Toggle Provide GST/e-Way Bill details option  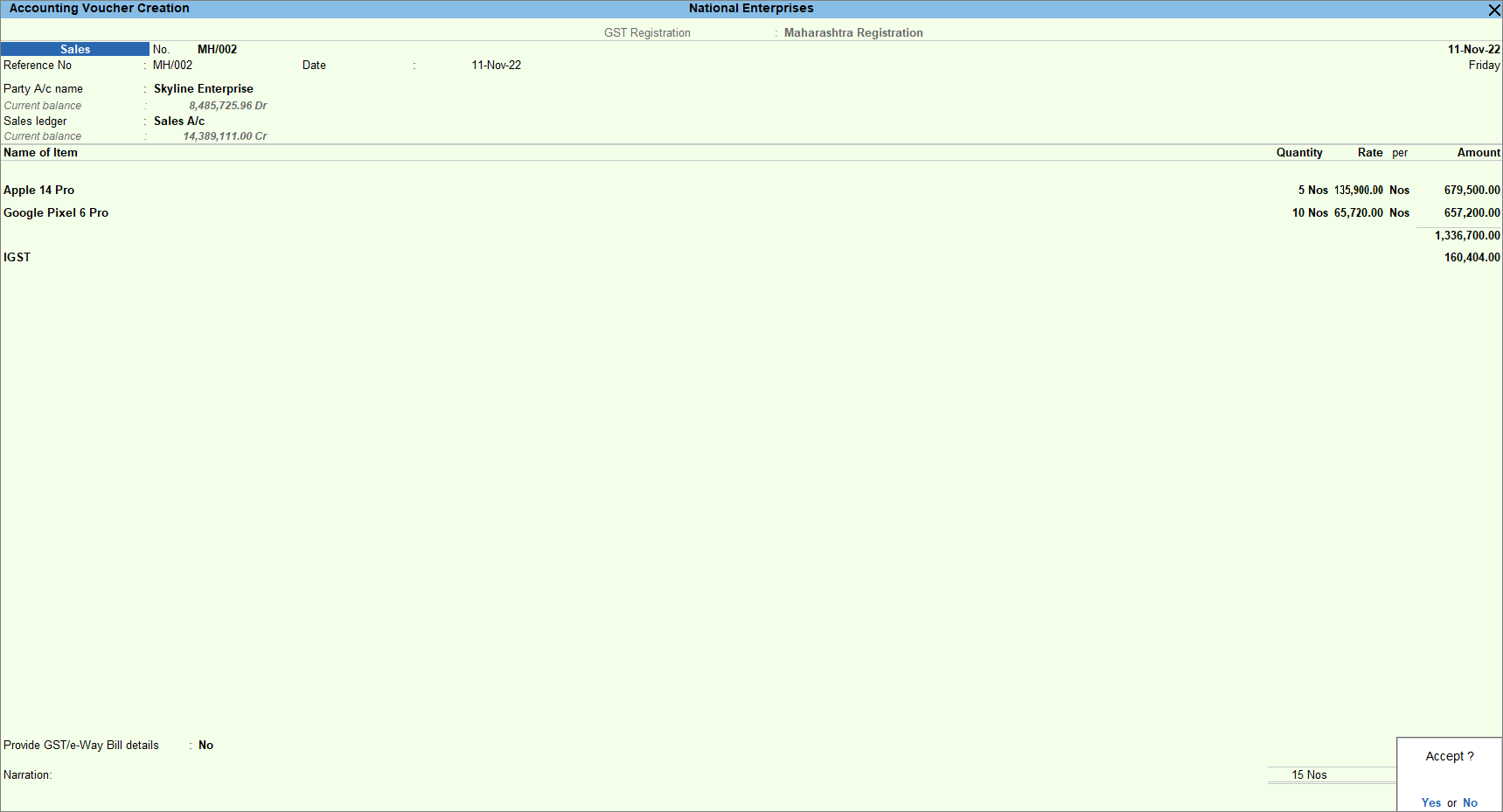[x=205, y=745]
